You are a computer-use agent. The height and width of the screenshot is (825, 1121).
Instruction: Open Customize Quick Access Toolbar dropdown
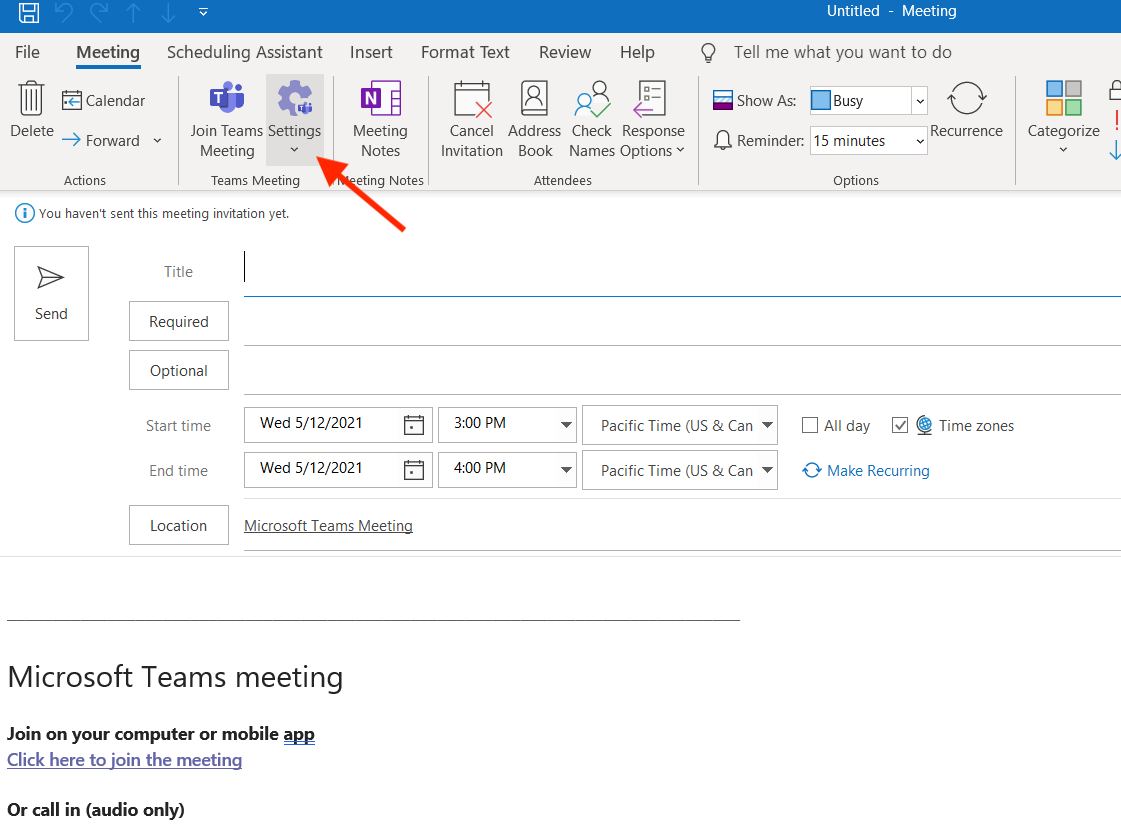(x=203, y=11)
